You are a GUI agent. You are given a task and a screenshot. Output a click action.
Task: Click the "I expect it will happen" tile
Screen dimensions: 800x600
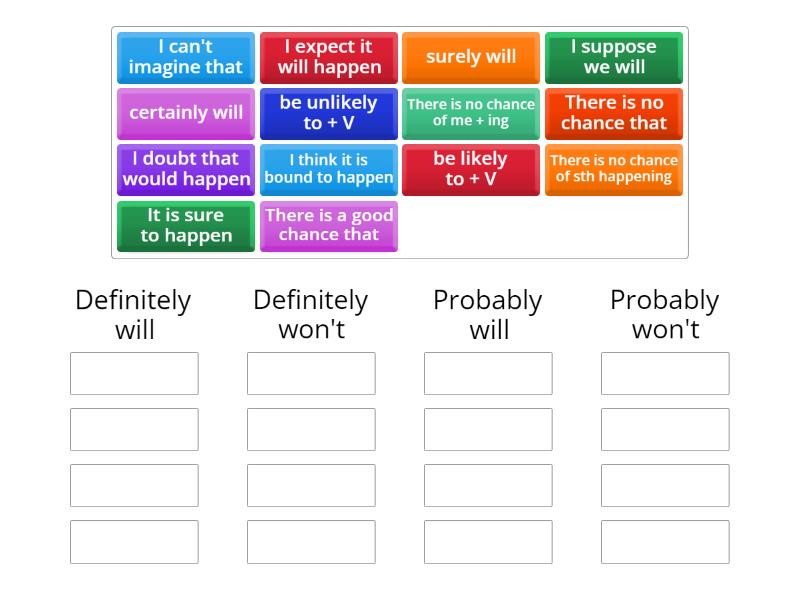[x=328, y=57]
